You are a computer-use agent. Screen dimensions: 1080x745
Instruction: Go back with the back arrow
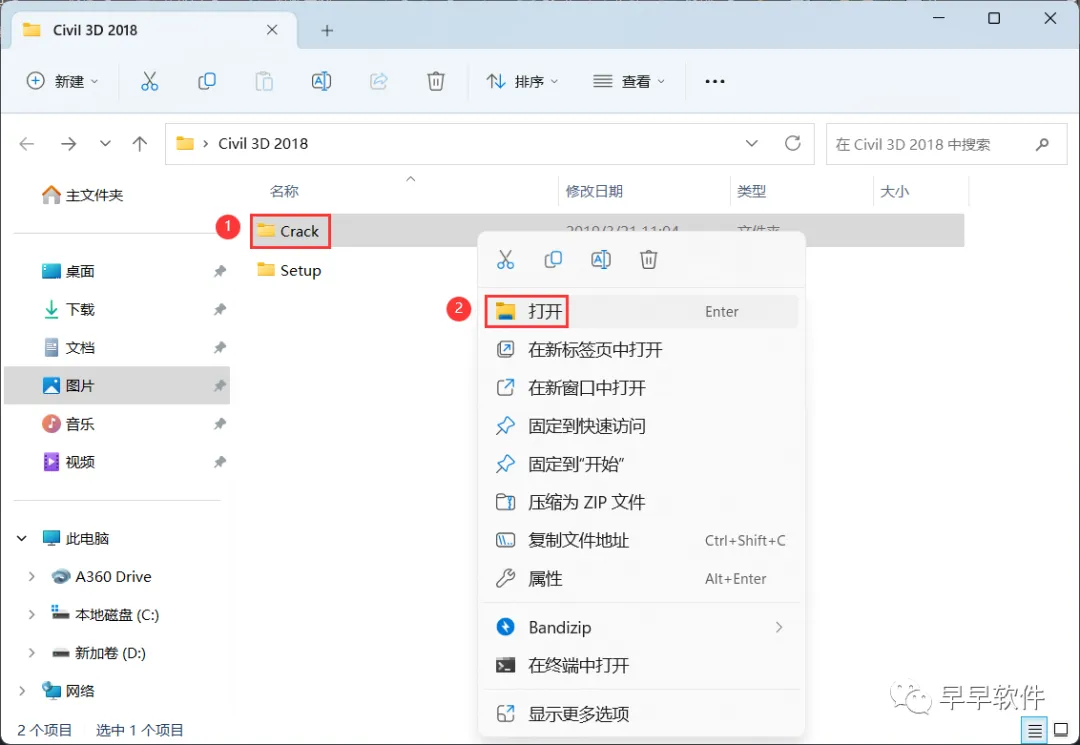(x=27, y=143)
